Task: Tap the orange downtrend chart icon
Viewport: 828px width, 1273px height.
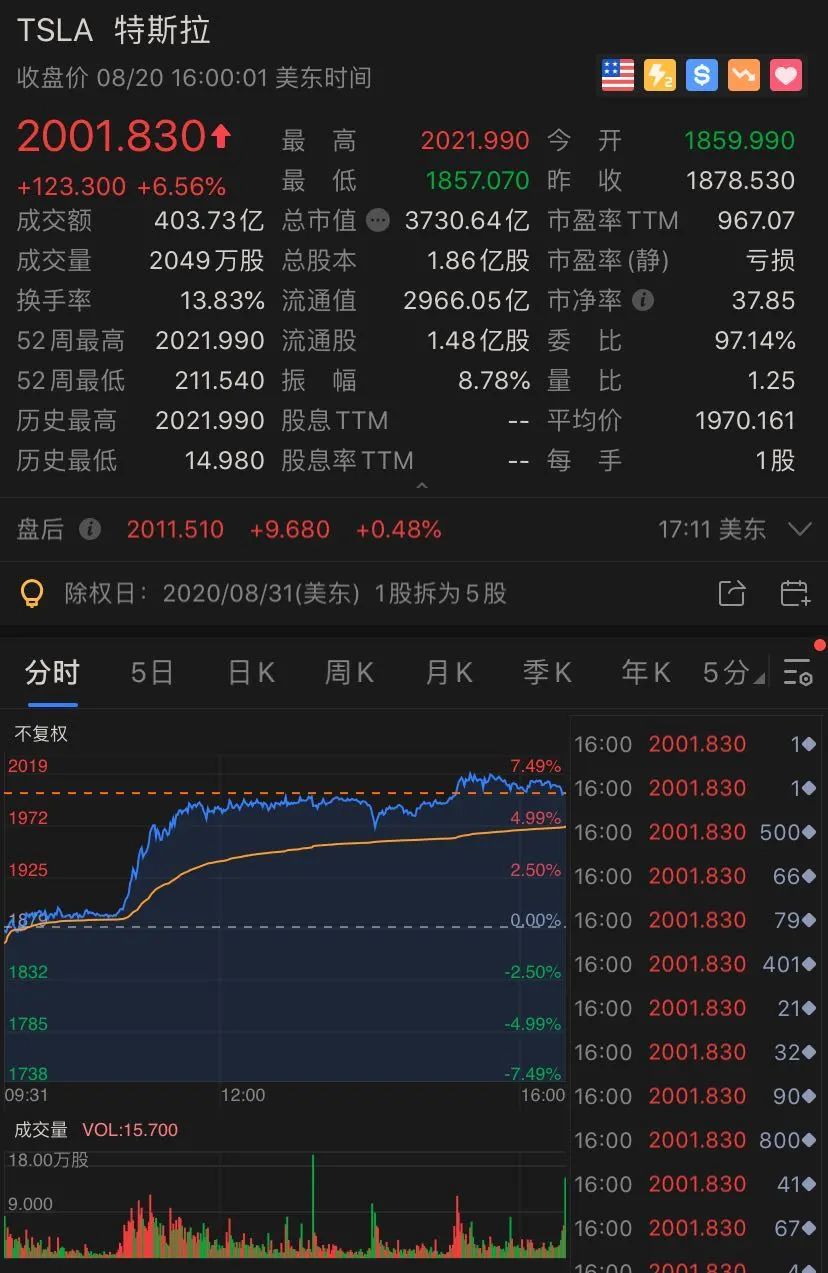Action: tap(744, 76)
